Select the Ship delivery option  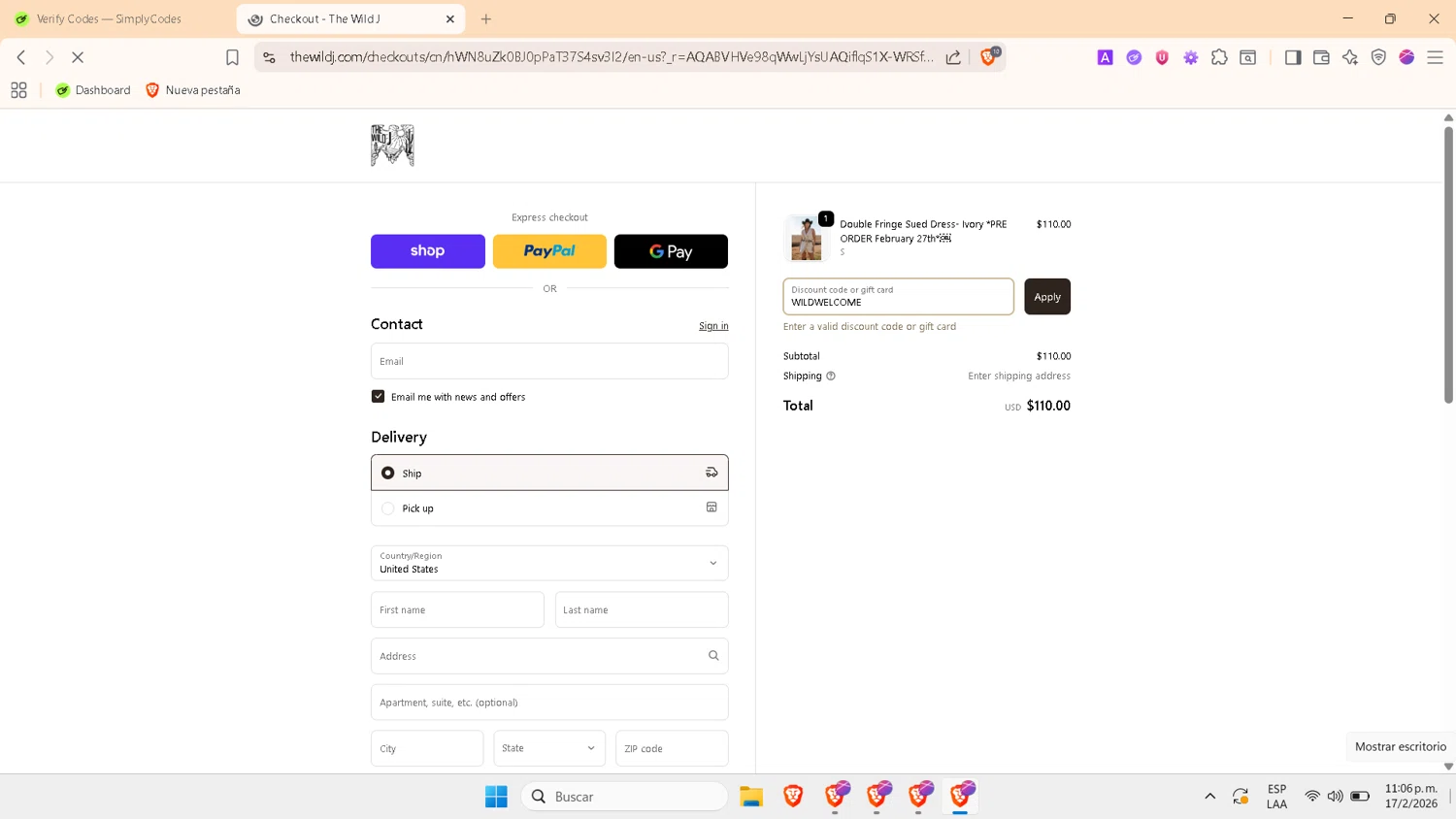coord(549,473)
